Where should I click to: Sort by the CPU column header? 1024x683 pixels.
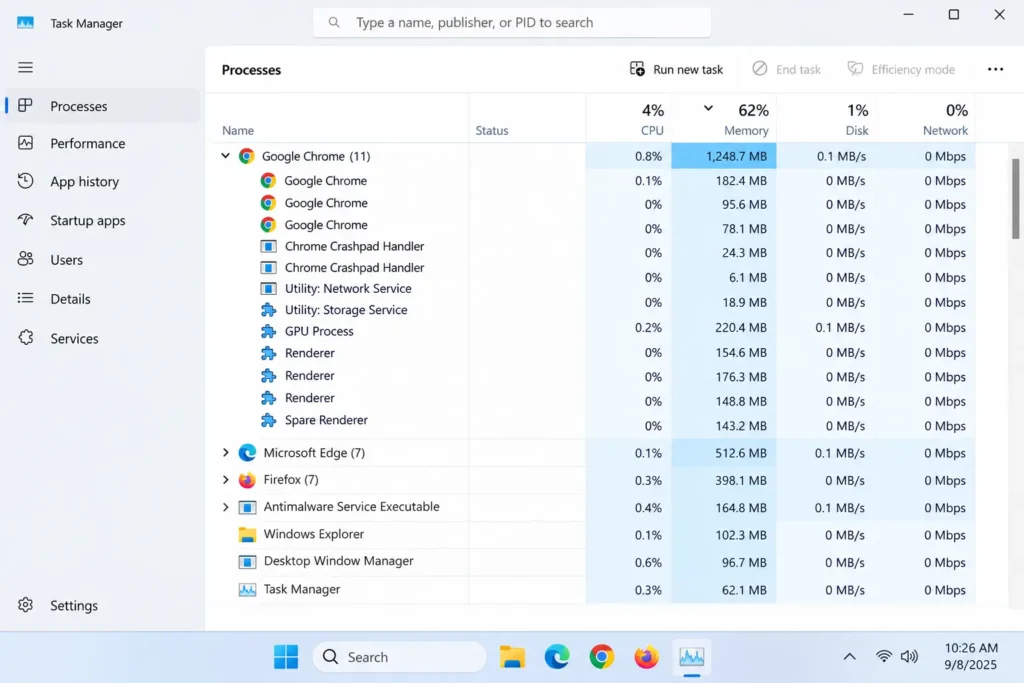(x=629, y=118)
